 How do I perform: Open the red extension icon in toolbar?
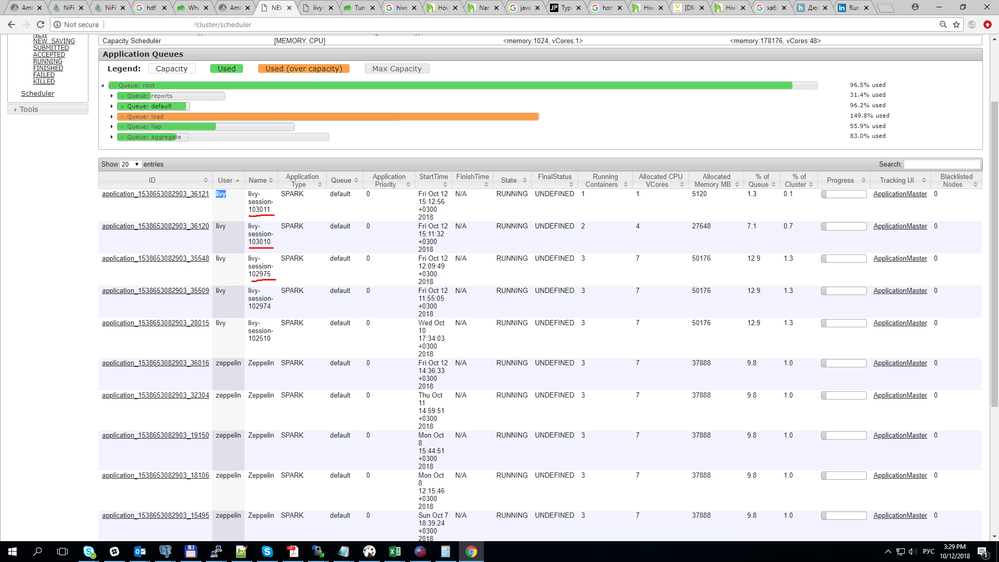988,24
